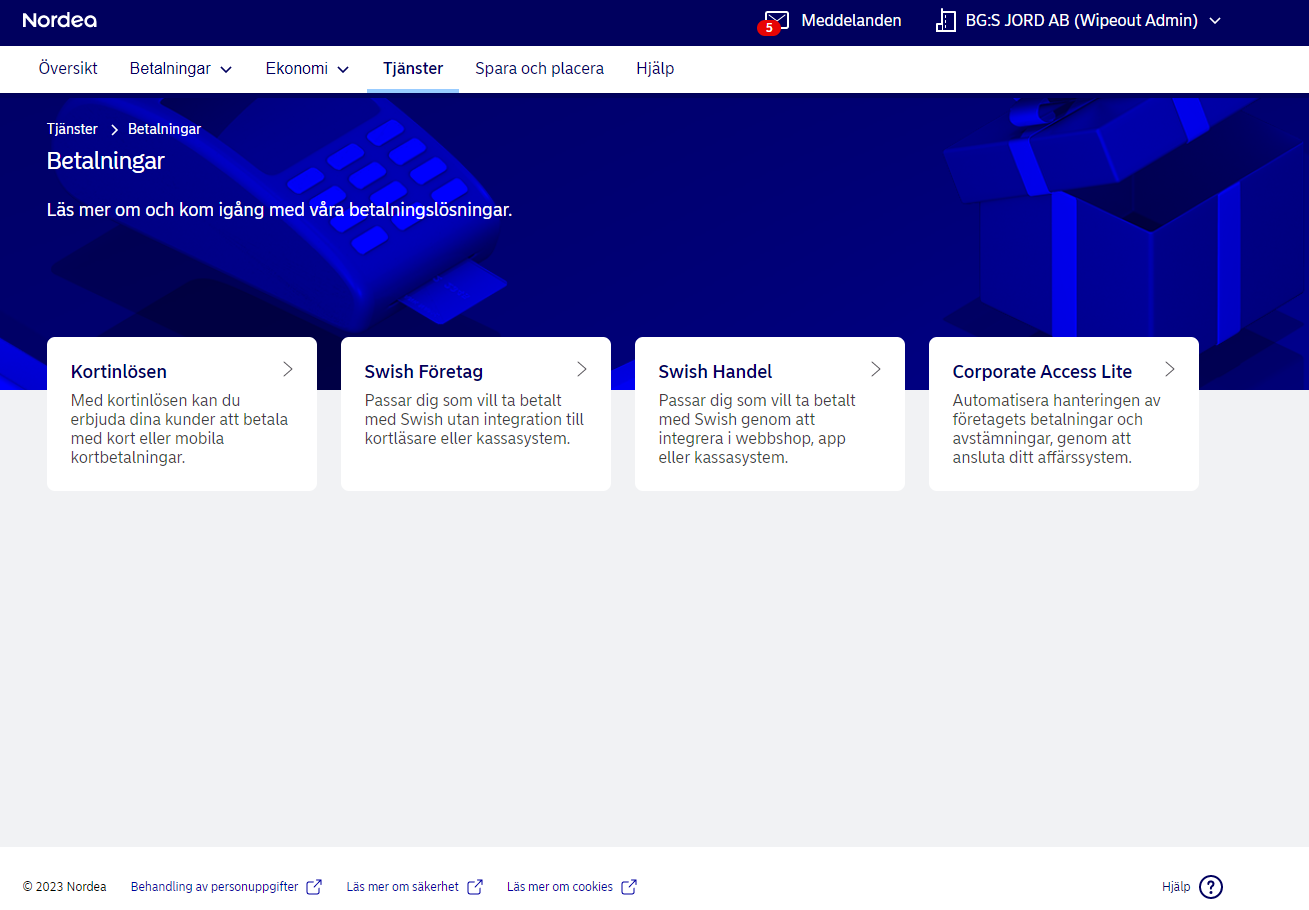
Task: Expand the Ekonomi menu chevron
Action: (343, 69)
